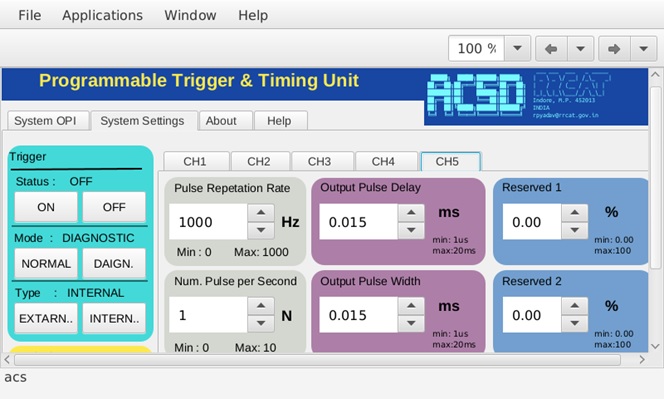Increase Output Pulse Delay with up arrow
The height and width of the screenshot is (399, 664).
click(411, 213)
